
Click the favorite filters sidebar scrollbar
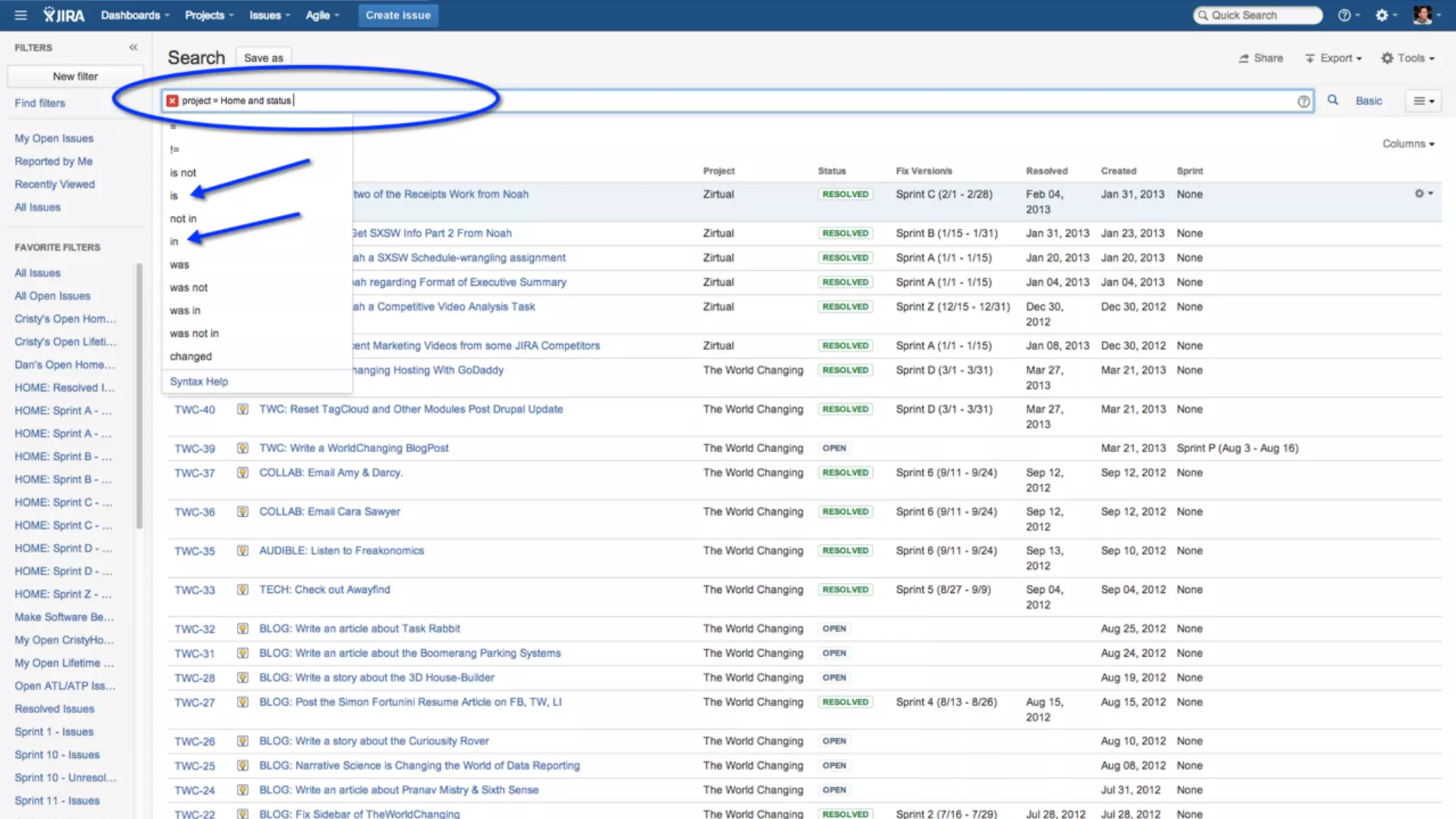[139, 395]
